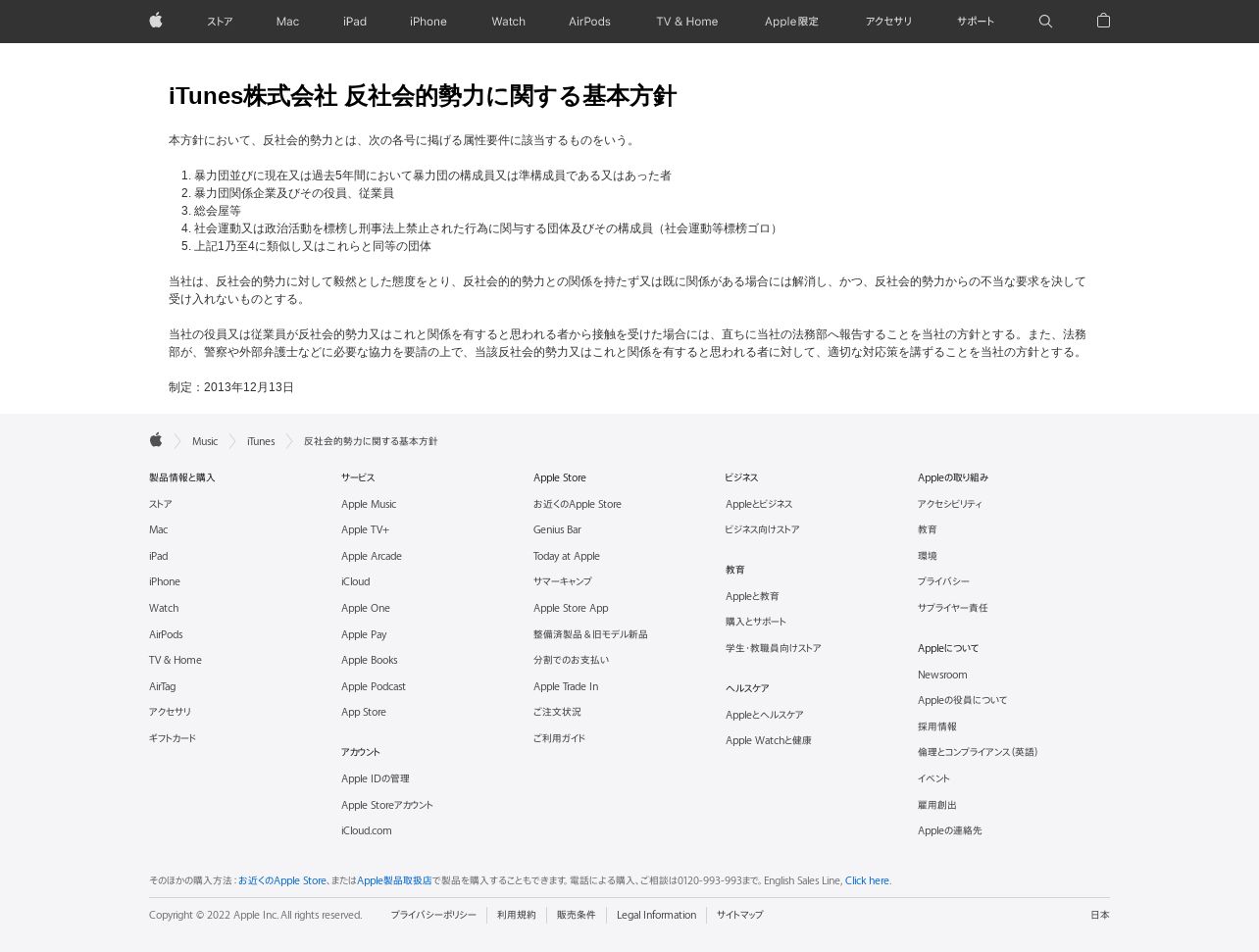This screenshot has height=952, width=1259.
Task: Open the Apple Trade In link
Action: [x=566, y=686]
